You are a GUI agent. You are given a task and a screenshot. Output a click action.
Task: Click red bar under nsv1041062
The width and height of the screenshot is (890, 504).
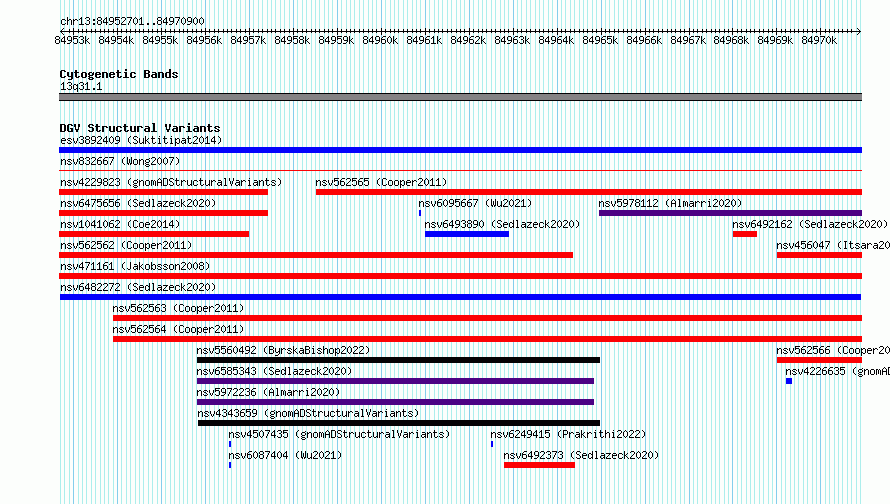click(x=154, y=234)
